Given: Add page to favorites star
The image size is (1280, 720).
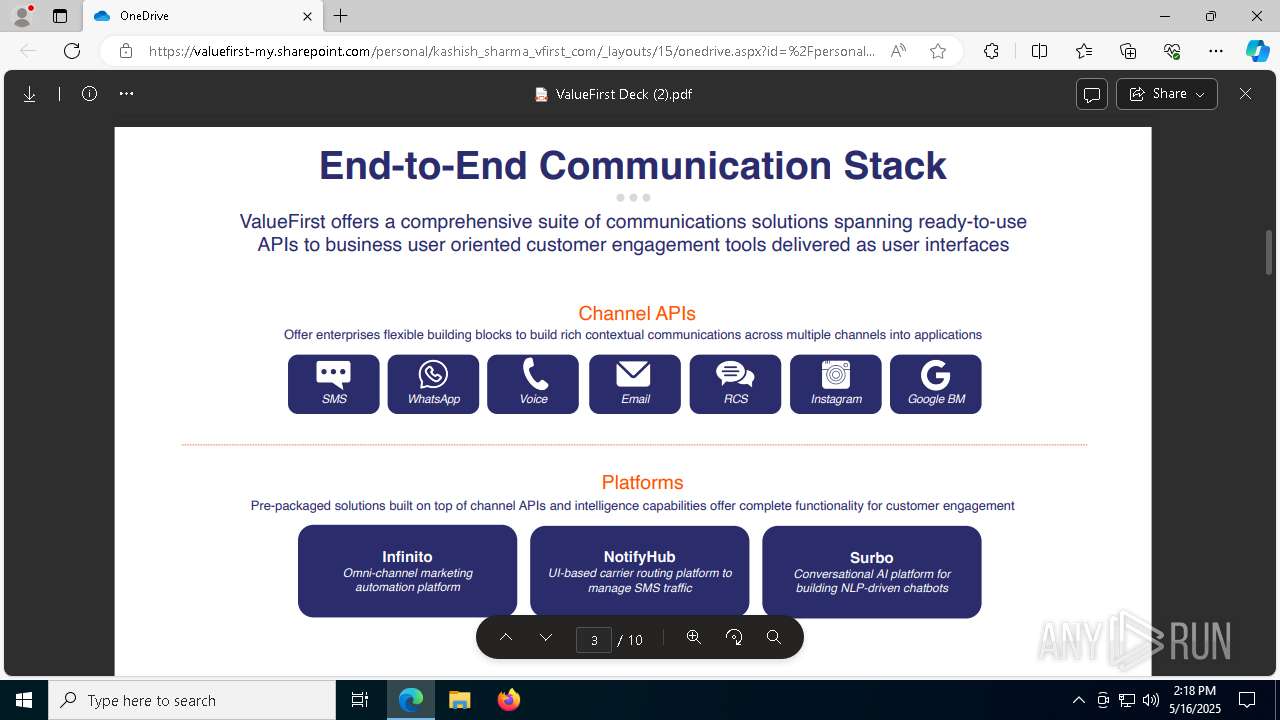Looking at the screenshot, I should pyautogui.click(x=938, y=51).
